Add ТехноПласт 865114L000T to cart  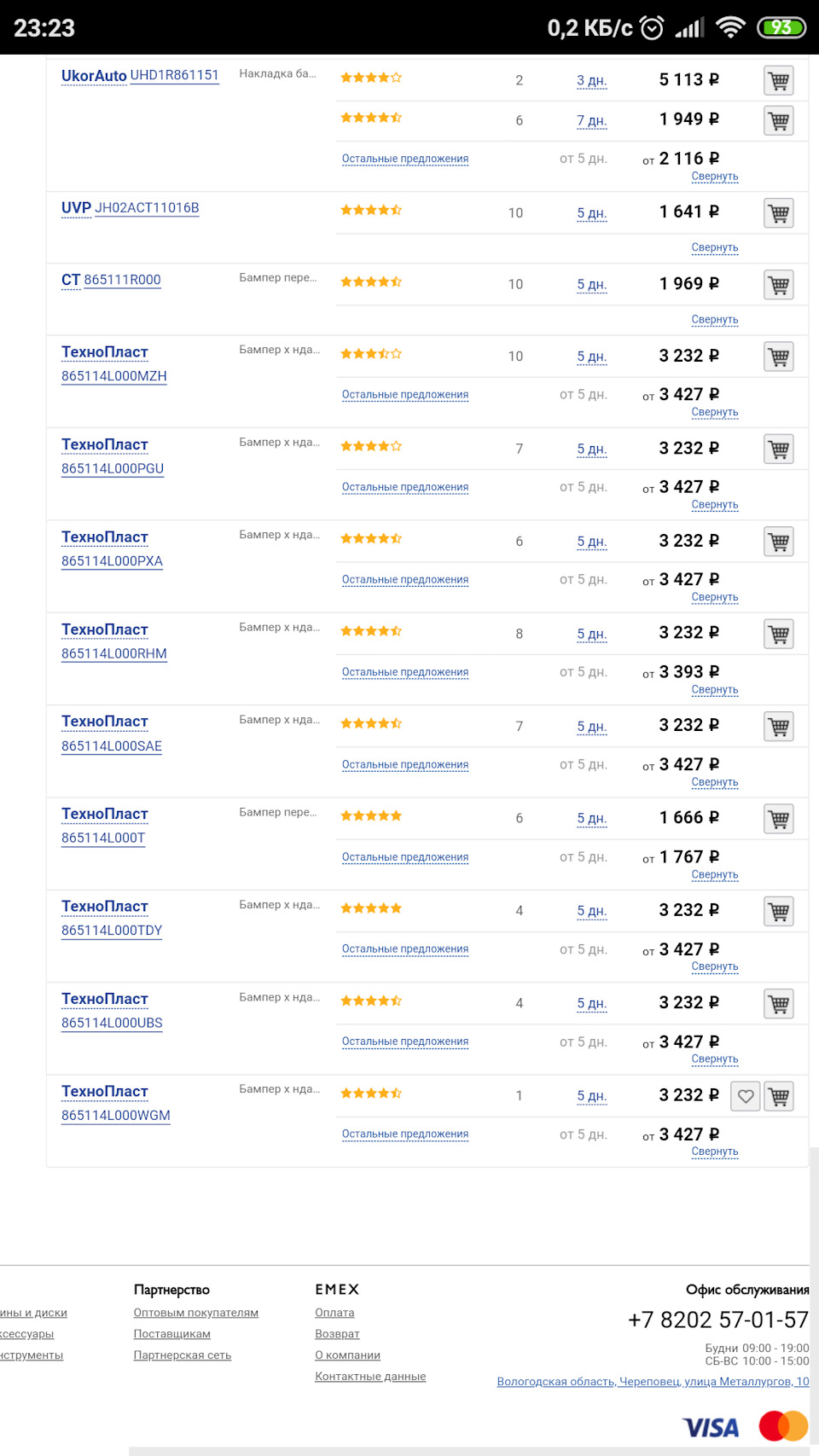[x=778, y=819]
